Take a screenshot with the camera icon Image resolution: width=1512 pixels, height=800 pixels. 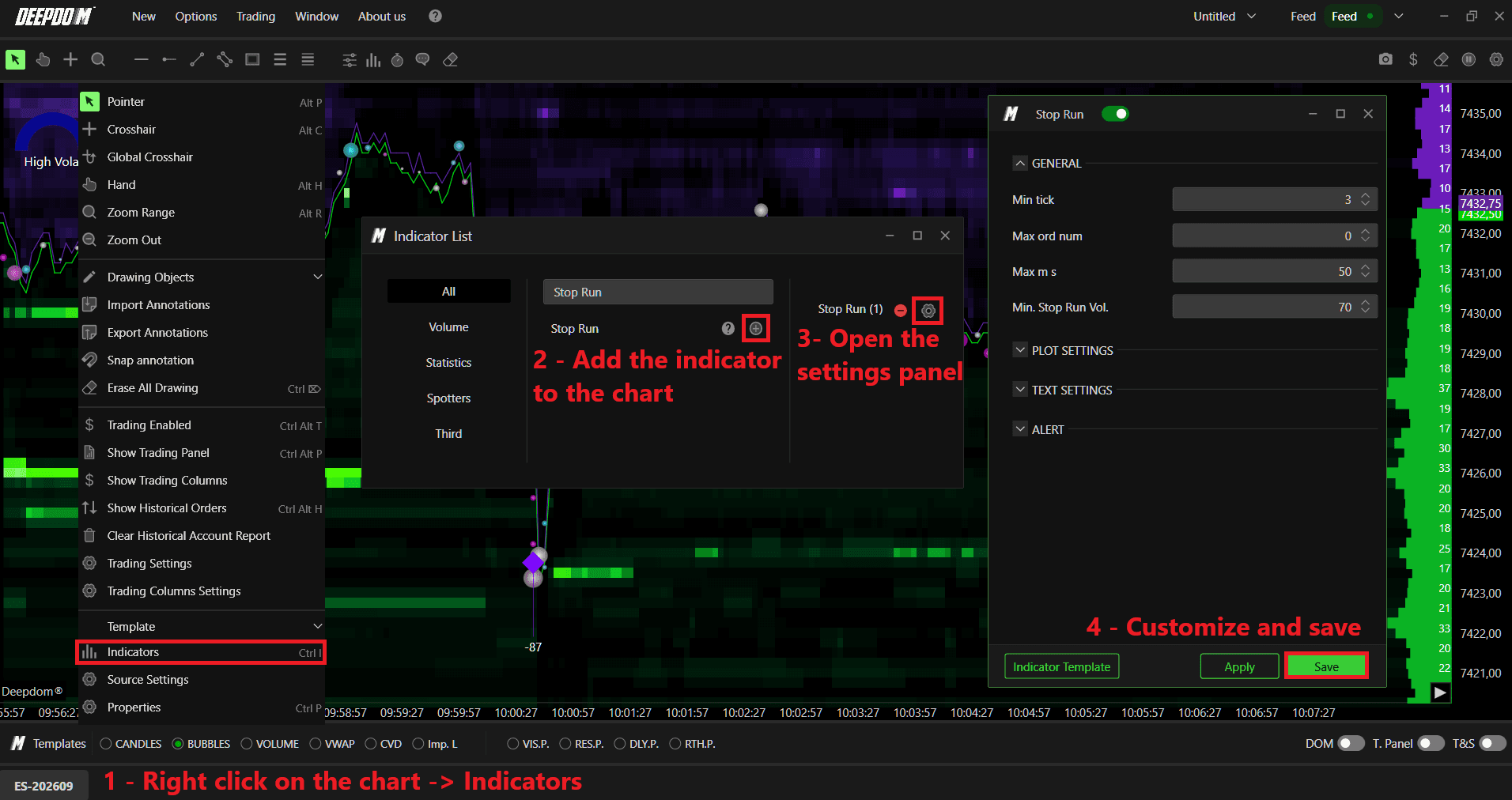coord(1385,59)
